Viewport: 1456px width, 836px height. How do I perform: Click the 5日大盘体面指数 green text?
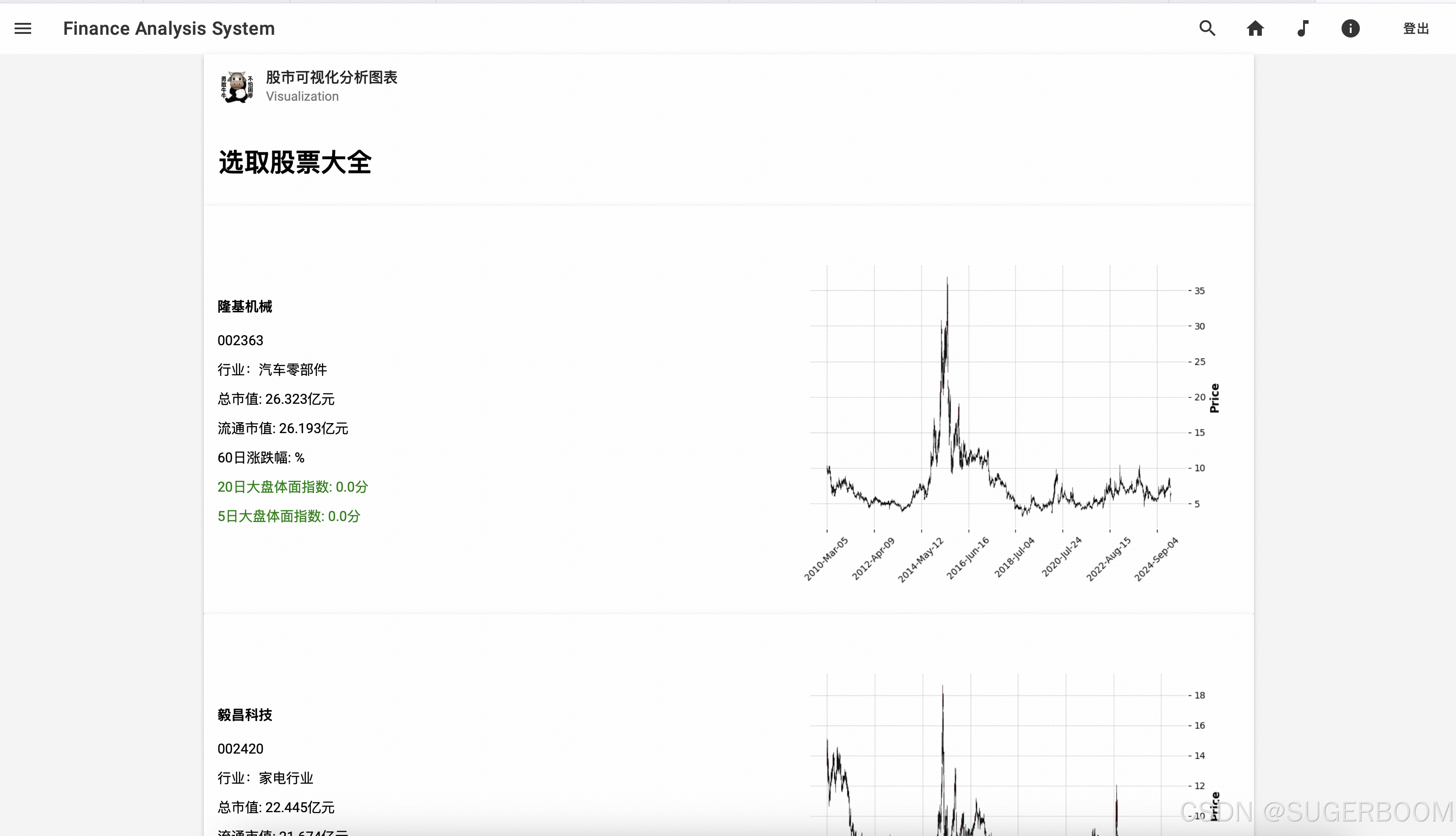289,516
